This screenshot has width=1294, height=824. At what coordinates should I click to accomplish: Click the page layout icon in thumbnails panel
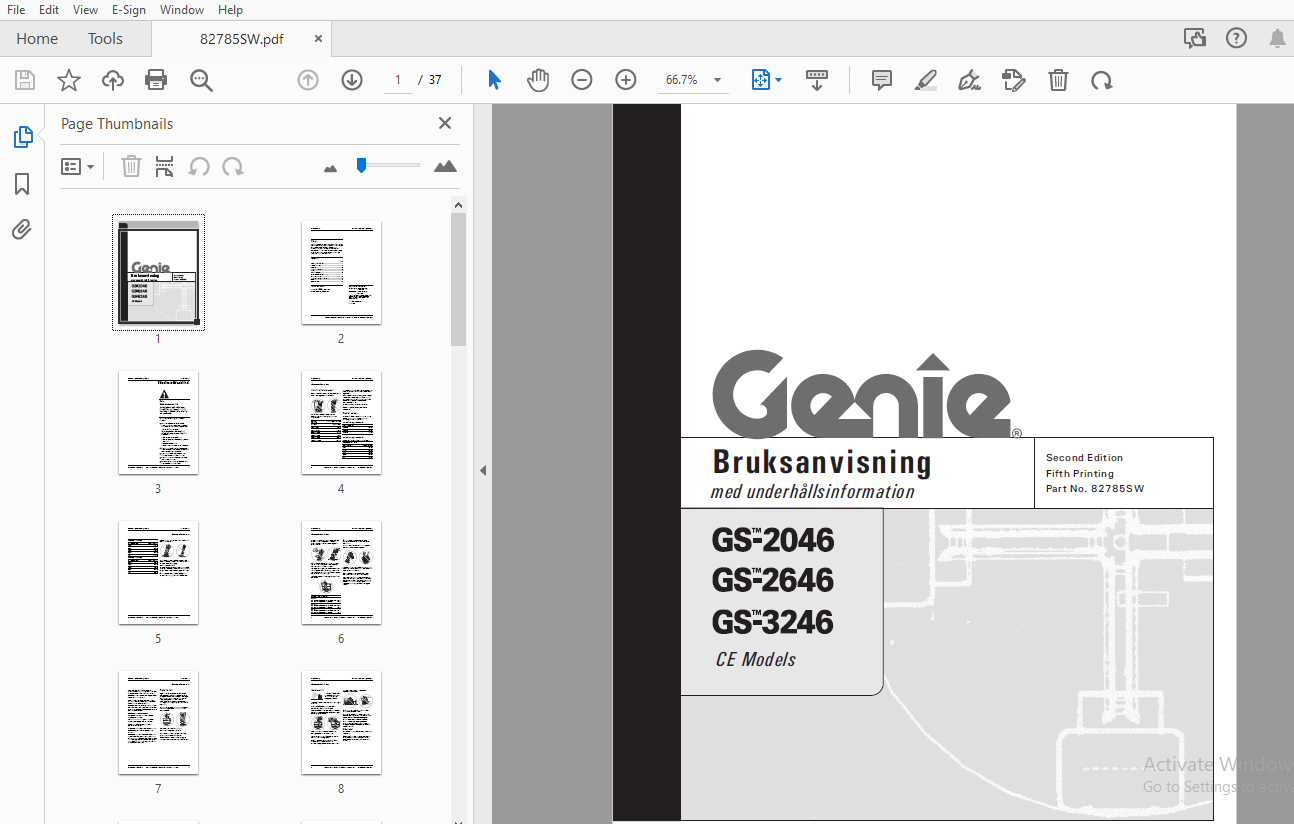[x=165, y=167]
